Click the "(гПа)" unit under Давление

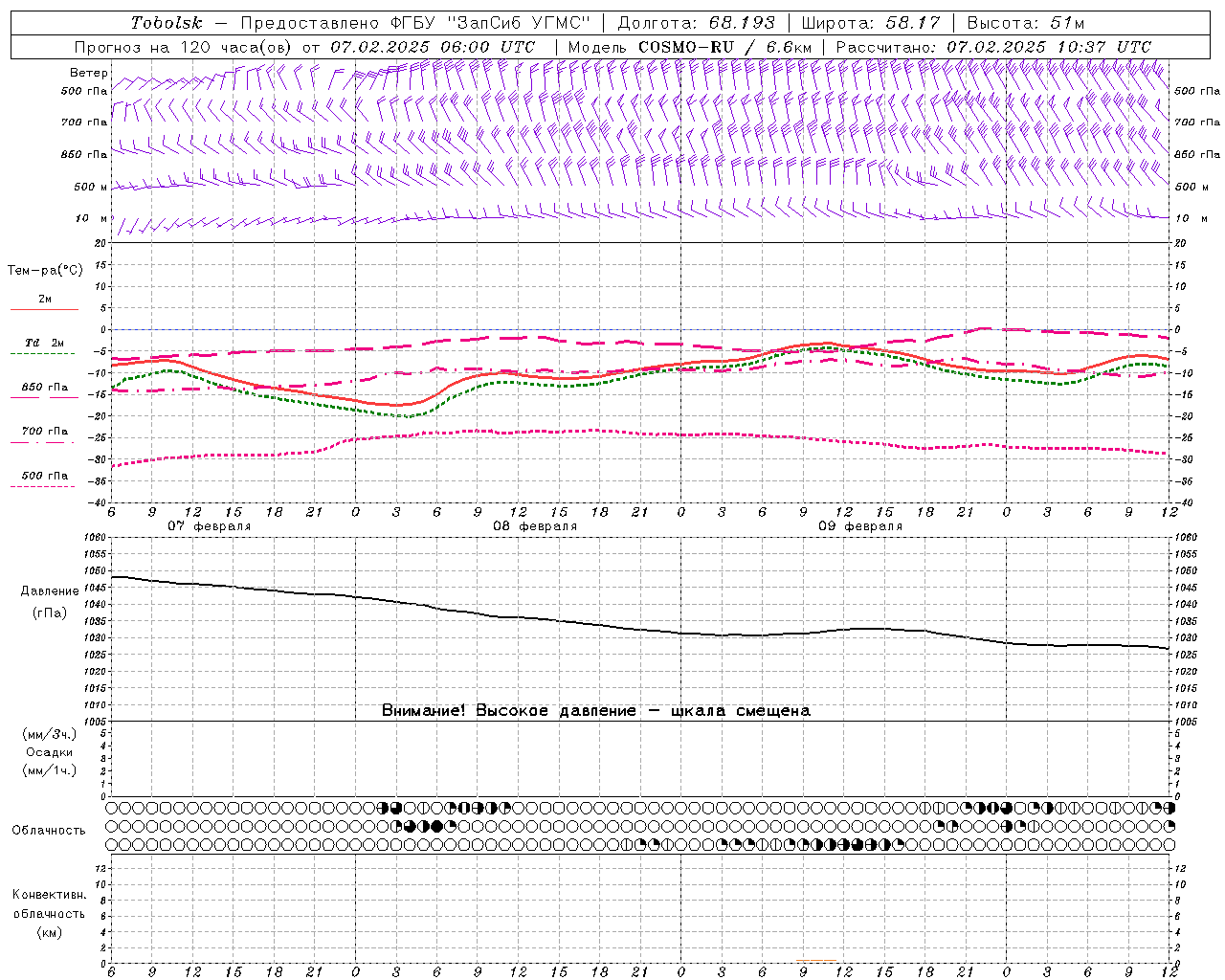pos(50,612)
